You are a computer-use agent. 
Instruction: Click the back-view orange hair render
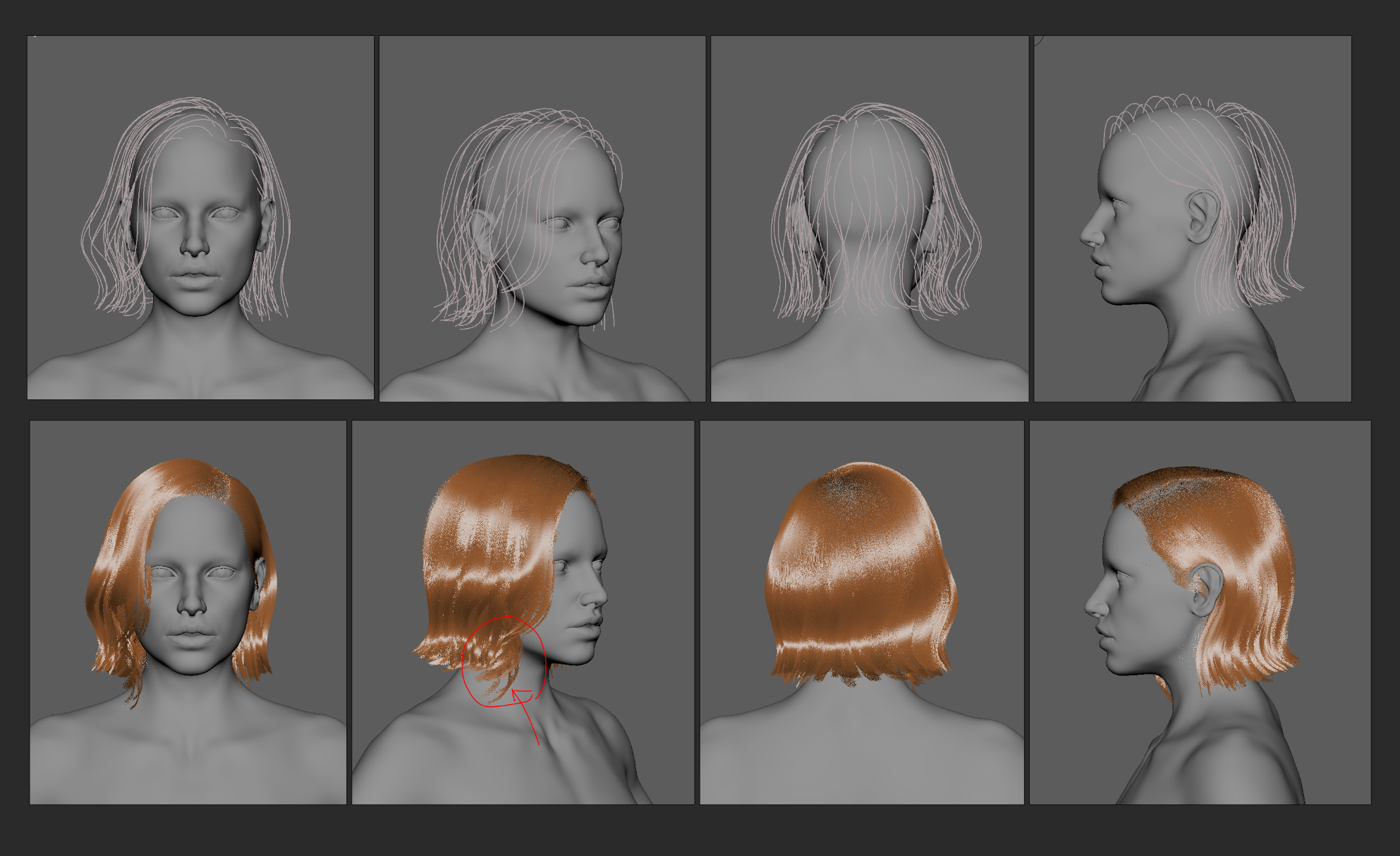pos(861,612)
